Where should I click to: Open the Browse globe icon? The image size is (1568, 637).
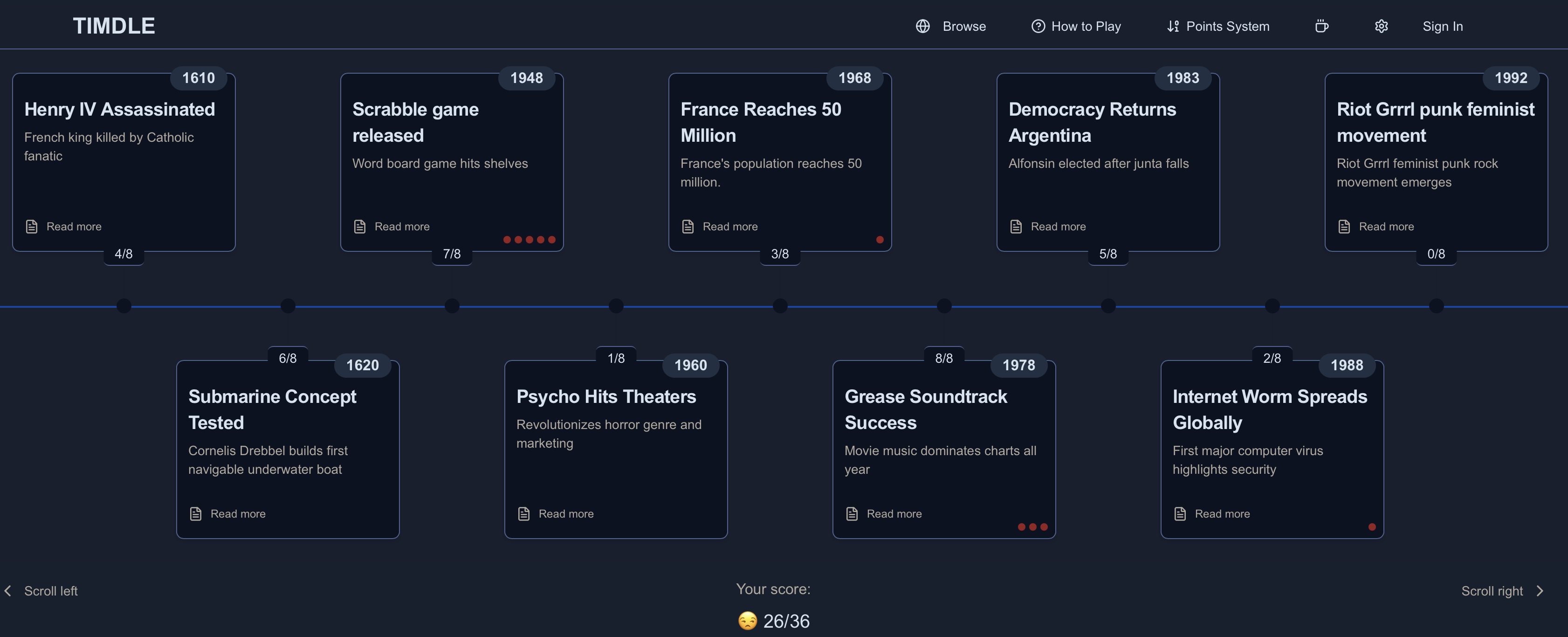923,26
